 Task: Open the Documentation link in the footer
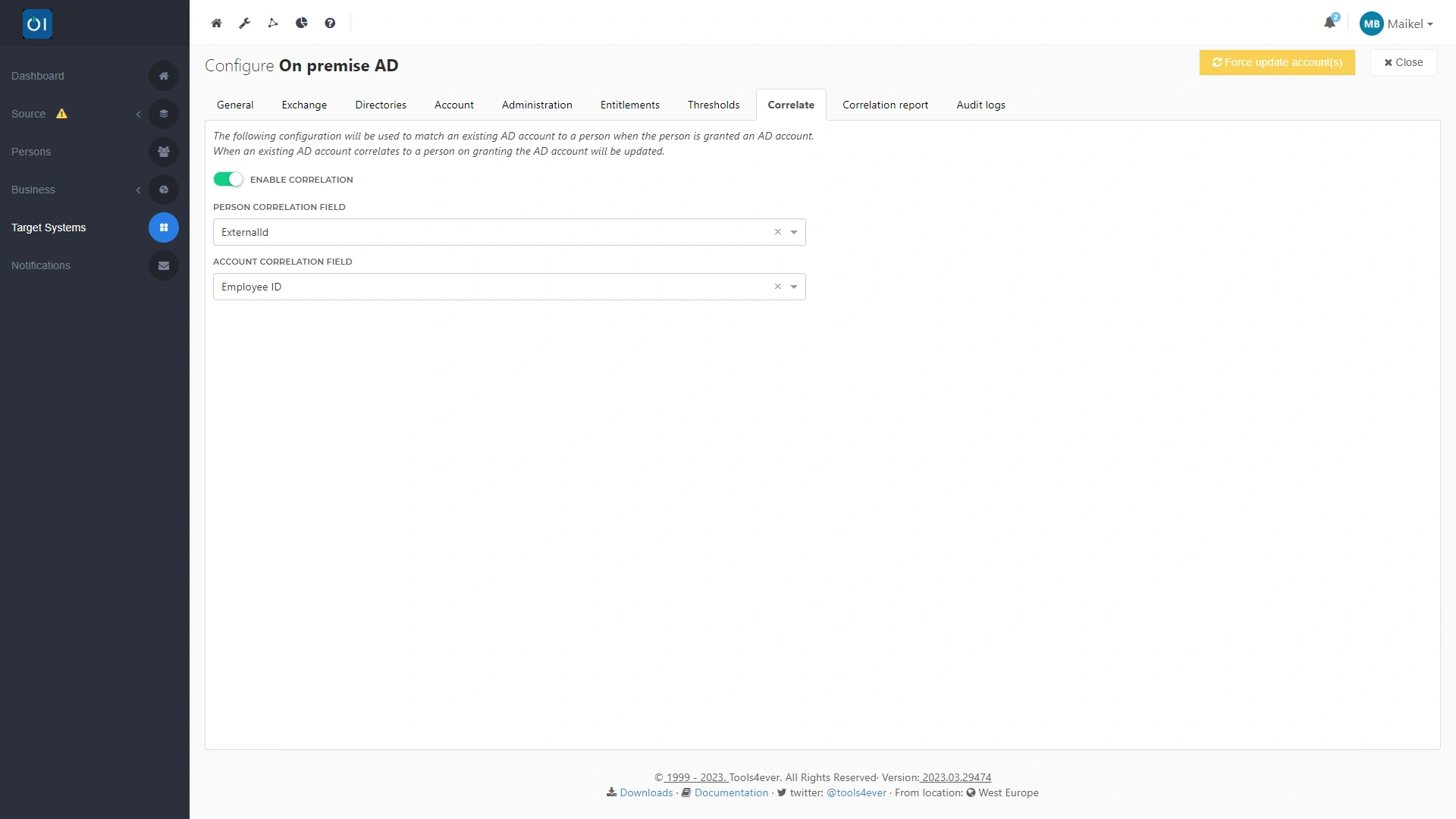[x=731, y=792]
